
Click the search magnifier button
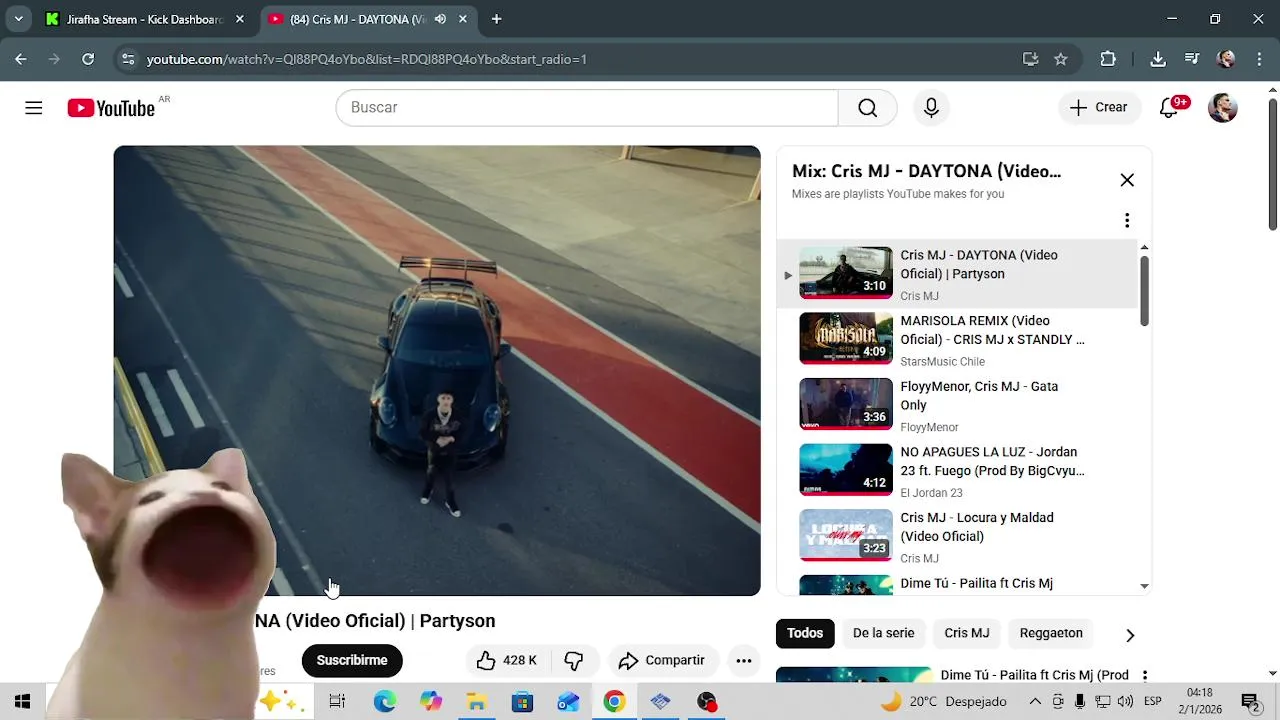click(x=867, y=108)
